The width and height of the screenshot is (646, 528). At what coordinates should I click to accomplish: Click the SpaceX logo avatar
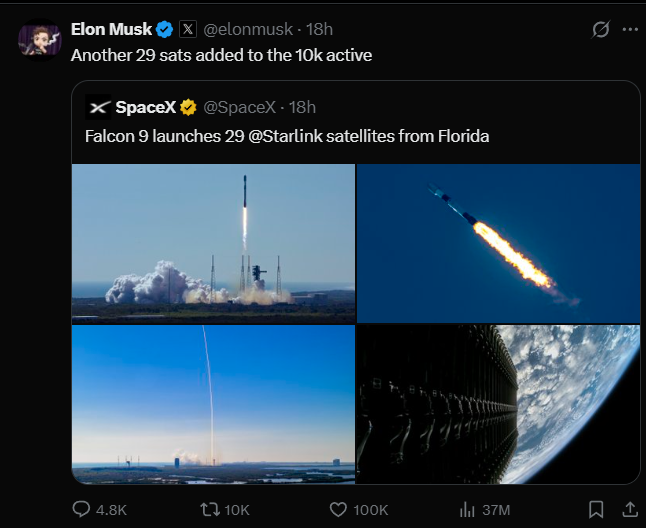(x=99, y=107)
